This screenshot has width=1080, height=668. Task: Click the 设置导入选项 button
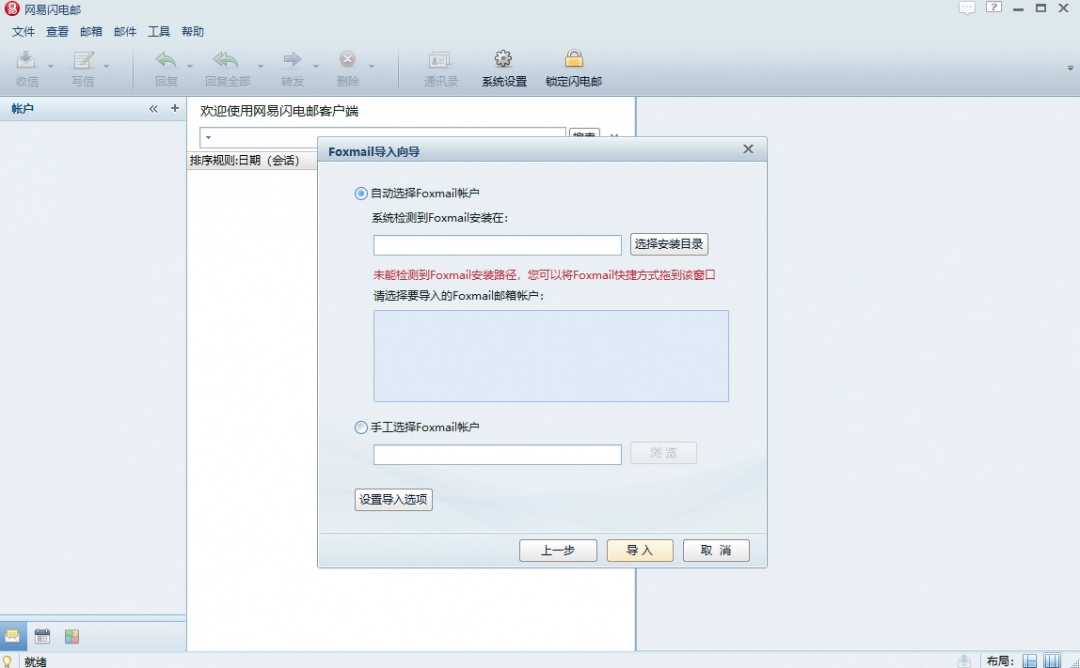[393, 500]
